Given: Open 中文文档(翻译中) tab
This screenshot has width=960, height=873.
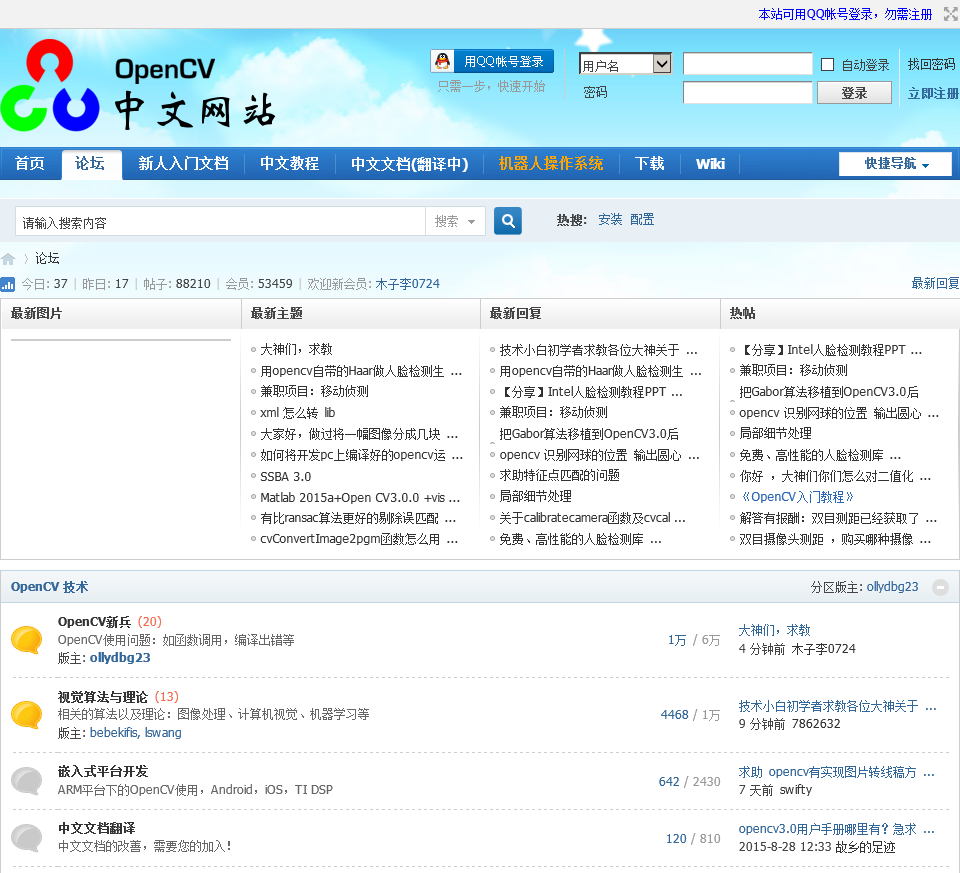Looking at the screenshot, I should pyautogui.click(x=410, y=163).
